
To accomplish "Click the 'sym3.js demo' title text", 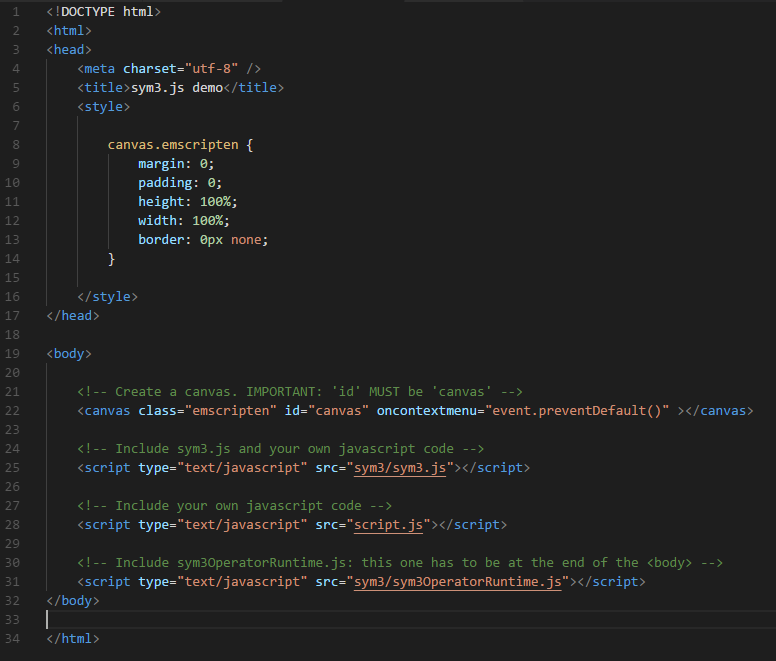I will pyautogui.click(x=177, y=88).
